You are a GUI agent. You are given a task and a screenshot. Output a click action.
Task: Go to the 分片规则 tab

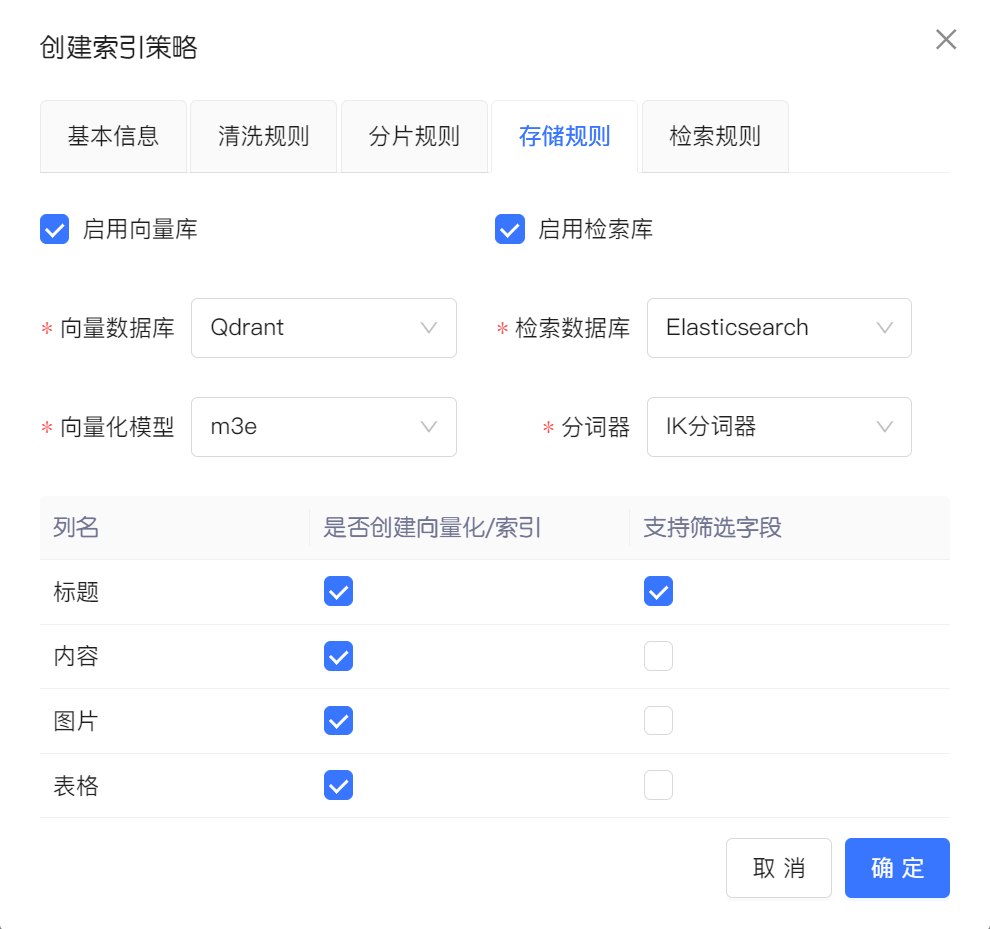[x=414, y=137]
